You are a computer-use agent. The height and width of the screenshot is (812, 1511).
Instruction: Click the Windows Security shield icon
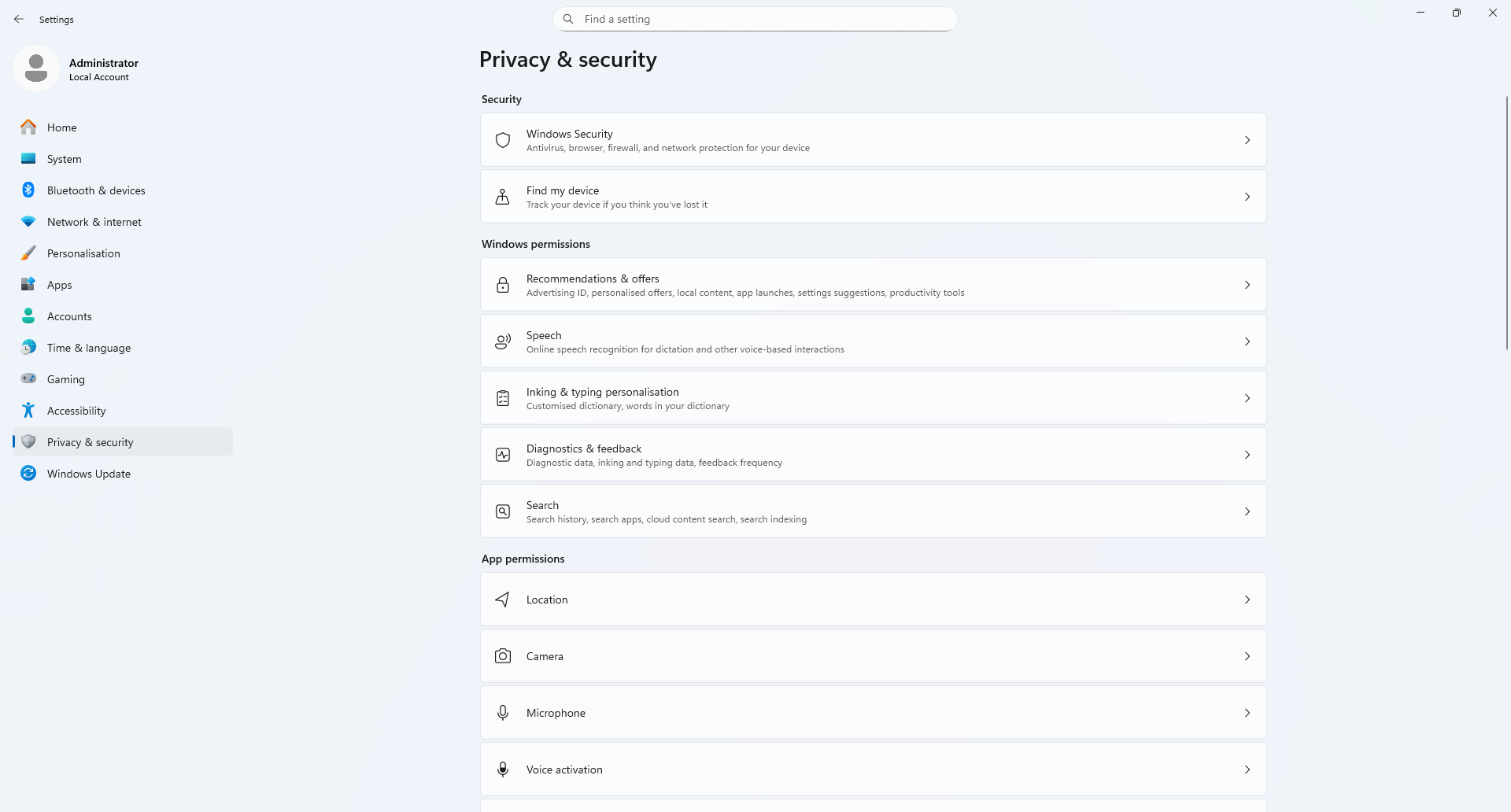click(503, 140)
